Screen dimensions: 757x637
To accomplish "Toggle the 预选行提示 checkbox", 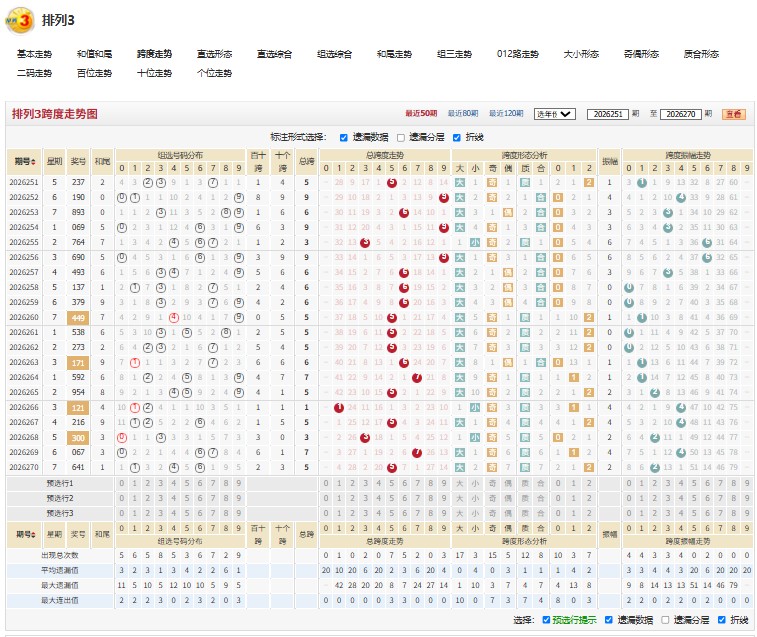I will [x=546, y=620].
